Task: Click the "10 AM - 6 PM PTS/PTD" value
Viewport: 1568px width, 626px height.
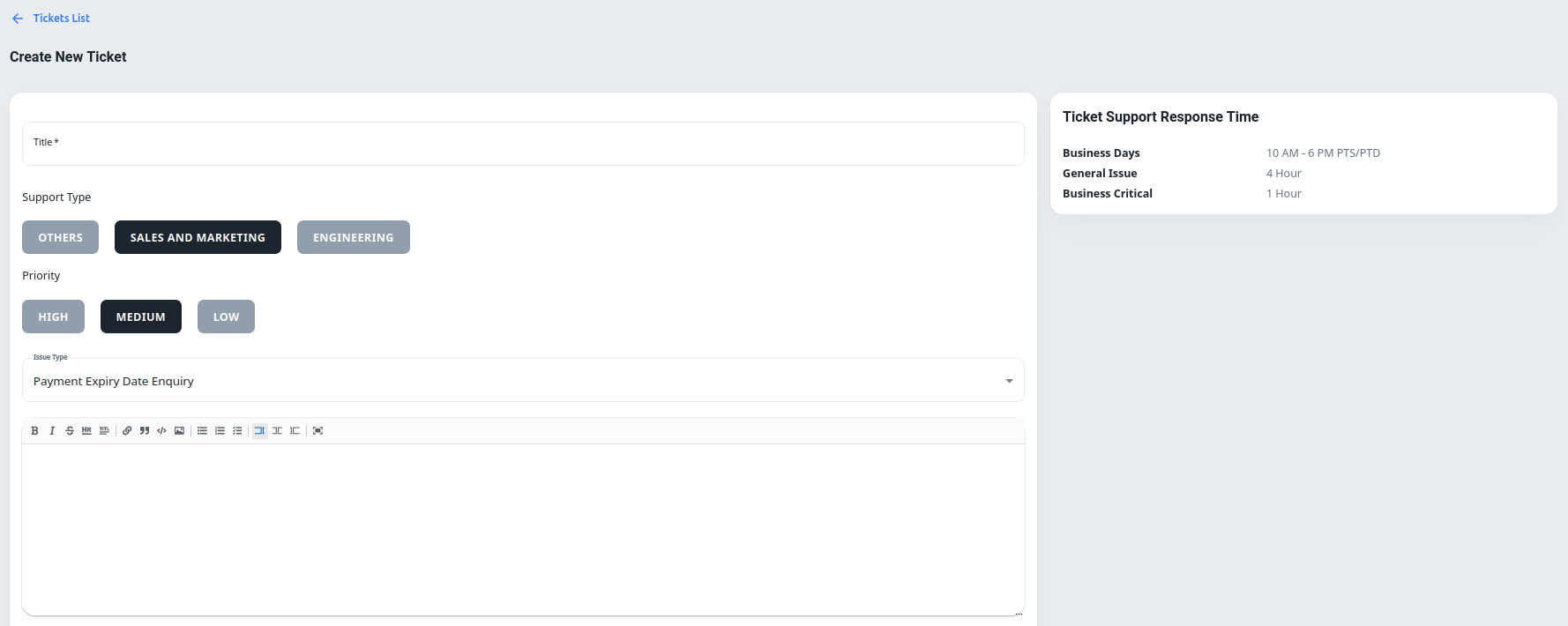Action: click(1323, 153)
